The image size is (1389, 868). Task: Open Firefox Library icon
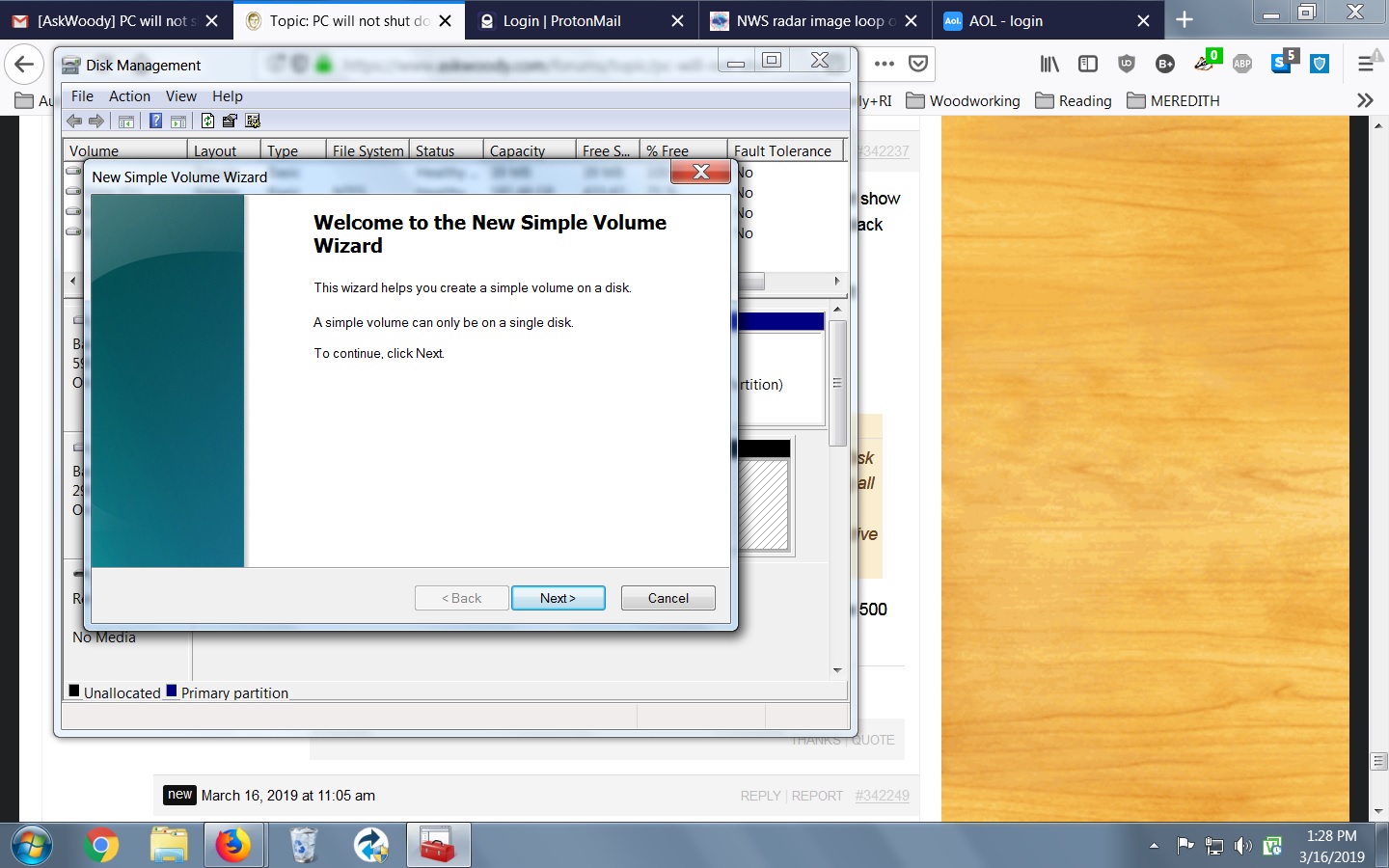pyautogui.click(x=1049, y=64)
